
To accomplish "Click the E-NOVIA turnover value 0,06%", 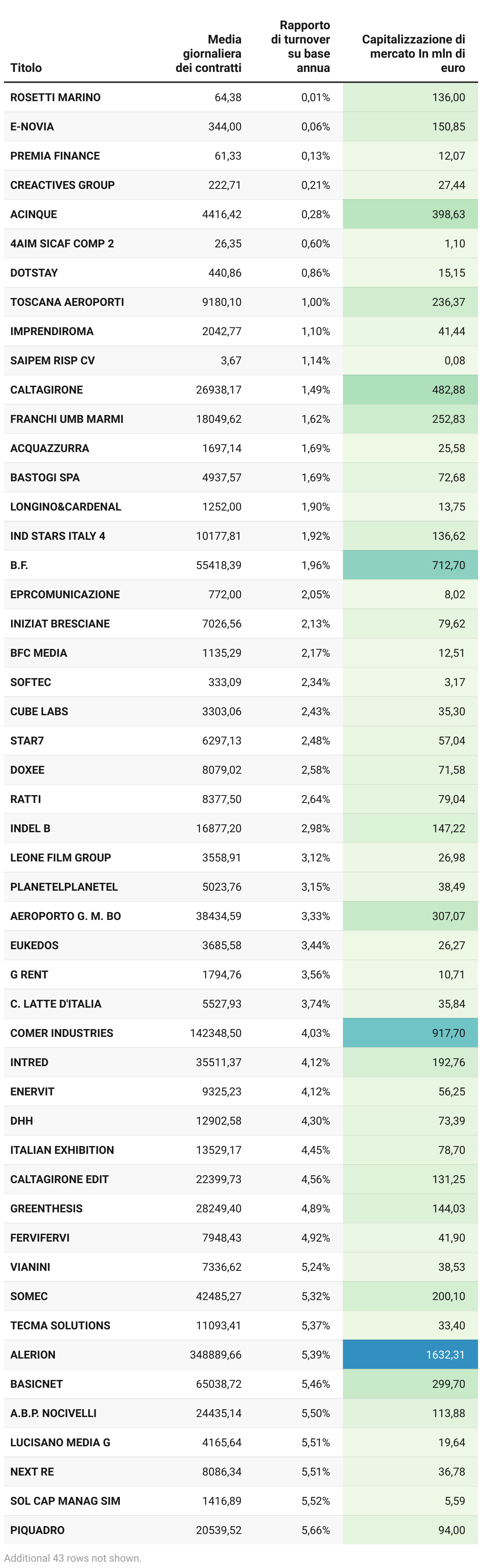I will (315, 126).
